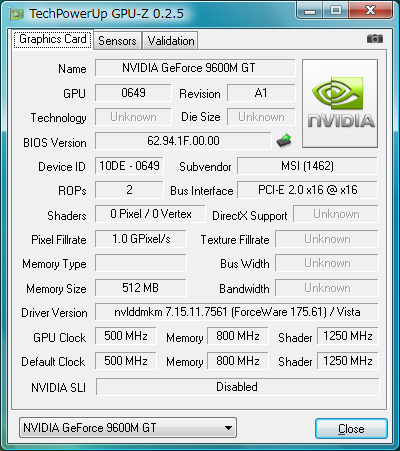
Task: Switch to the Sensors tab
Action: point(117,41)
